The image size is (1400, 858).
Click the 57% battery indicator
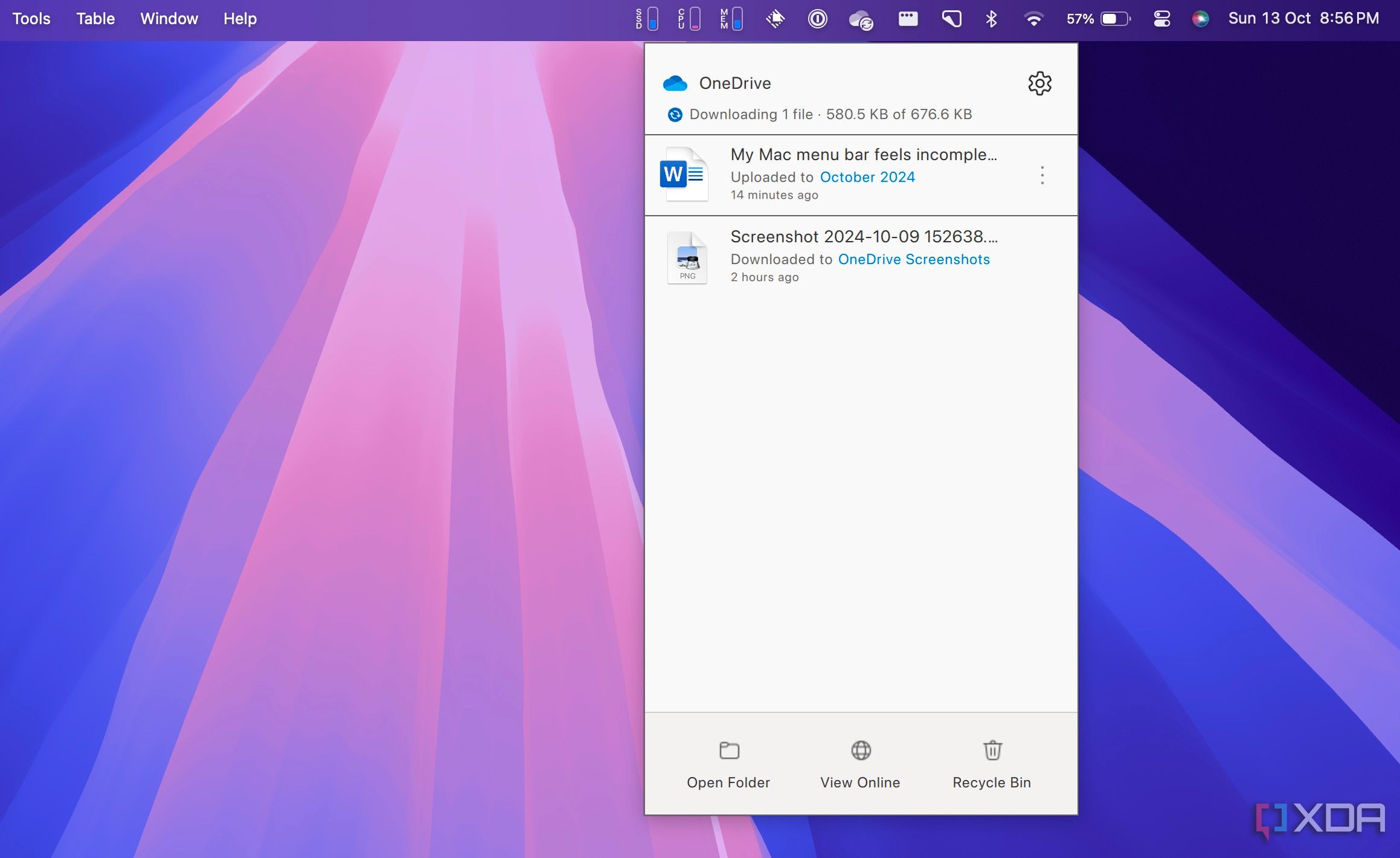coord(1097,19)
